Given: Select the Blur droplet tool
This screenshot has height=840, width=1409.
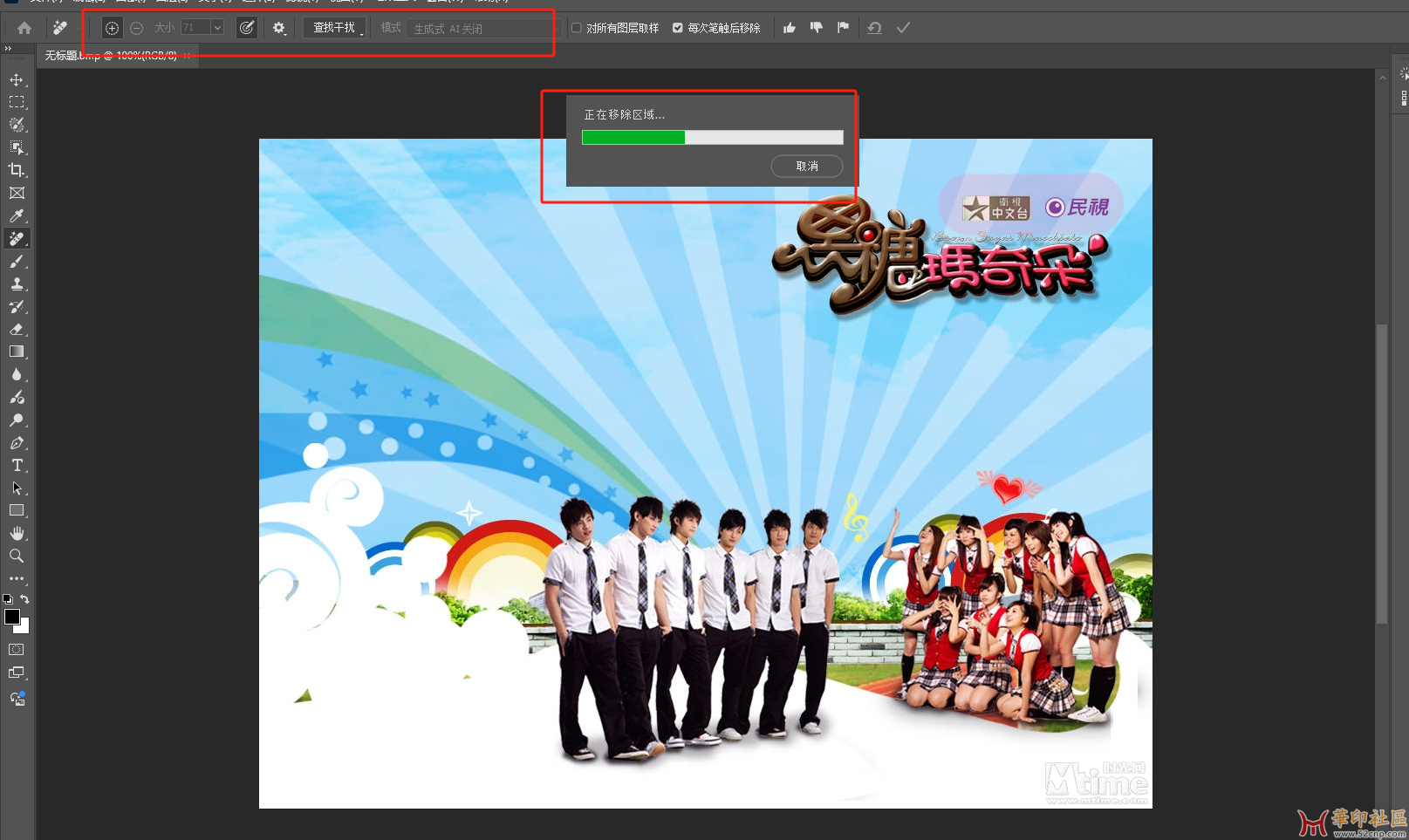Looking at the screenshot, I should pyautogui.click(x=17, y=374).
